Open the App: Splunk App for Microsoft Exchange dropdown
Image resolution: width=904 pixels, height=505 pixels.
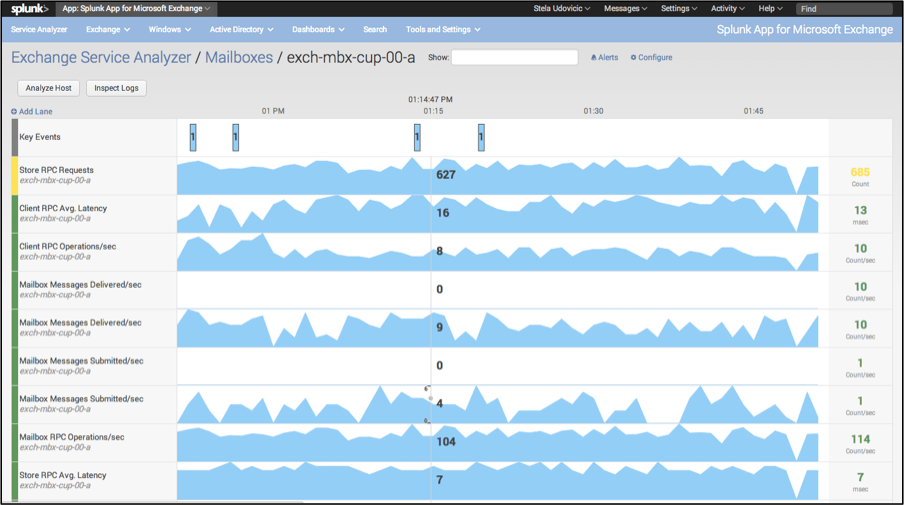click(136, 9)
